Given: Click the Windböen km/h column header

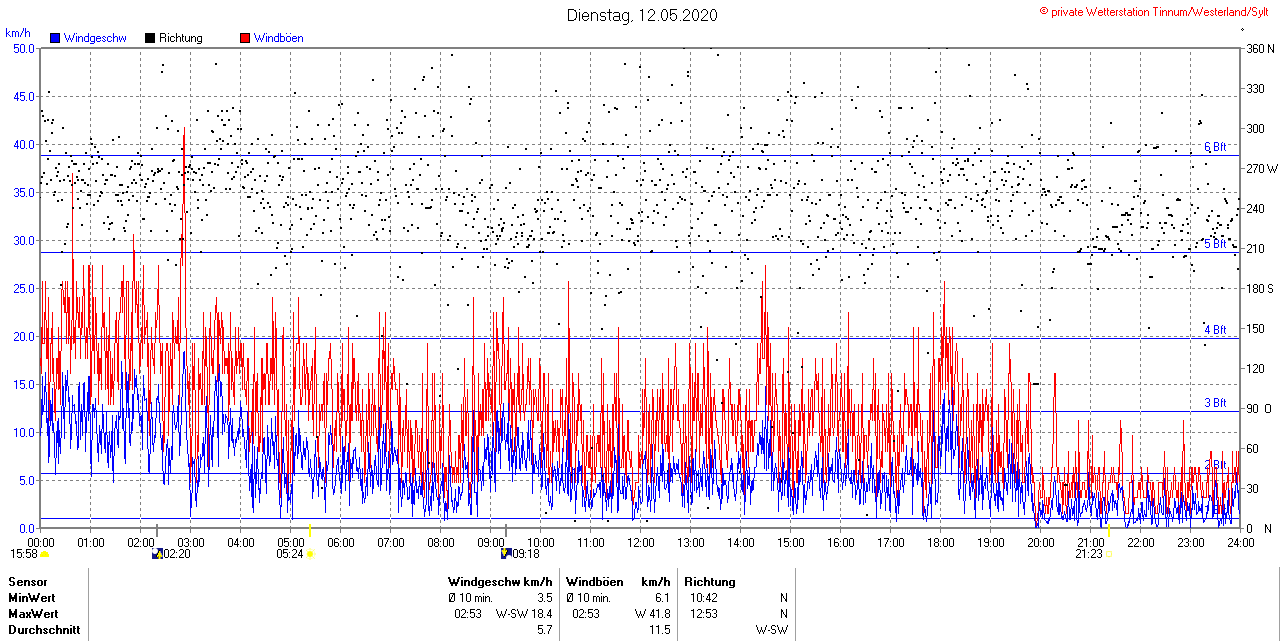Looking at the screenshot, I should (617, 581).
